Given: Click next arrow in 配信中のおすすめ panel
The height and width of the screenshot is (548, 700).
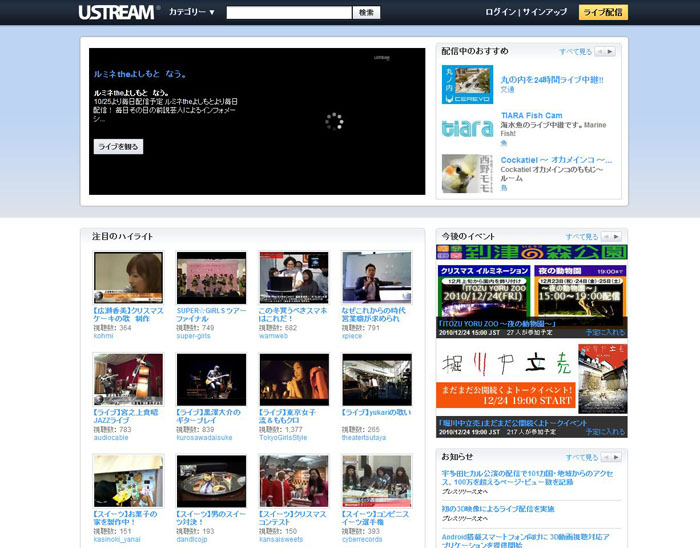Looking at the screenshot, I should pos(610,52).
